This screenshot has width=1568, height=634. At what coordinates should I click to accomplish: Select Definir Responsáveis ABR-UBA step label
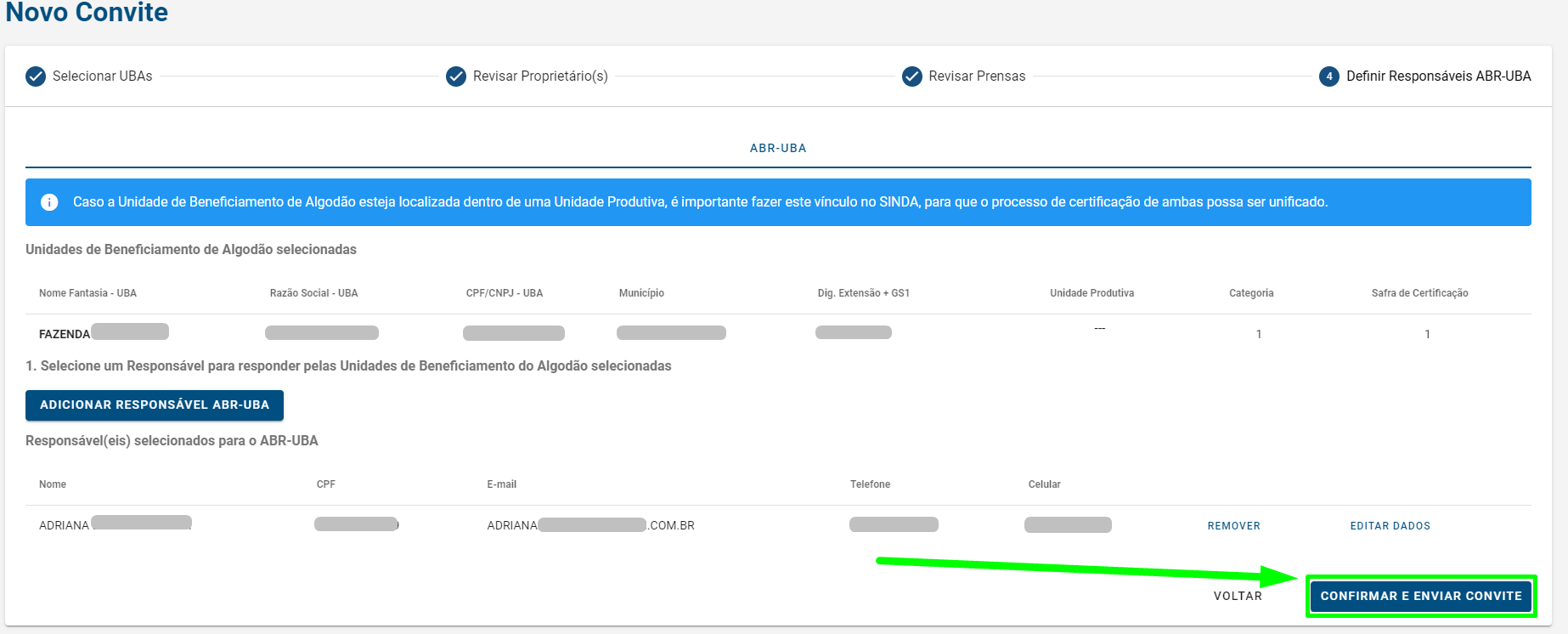coord(1438,76)
